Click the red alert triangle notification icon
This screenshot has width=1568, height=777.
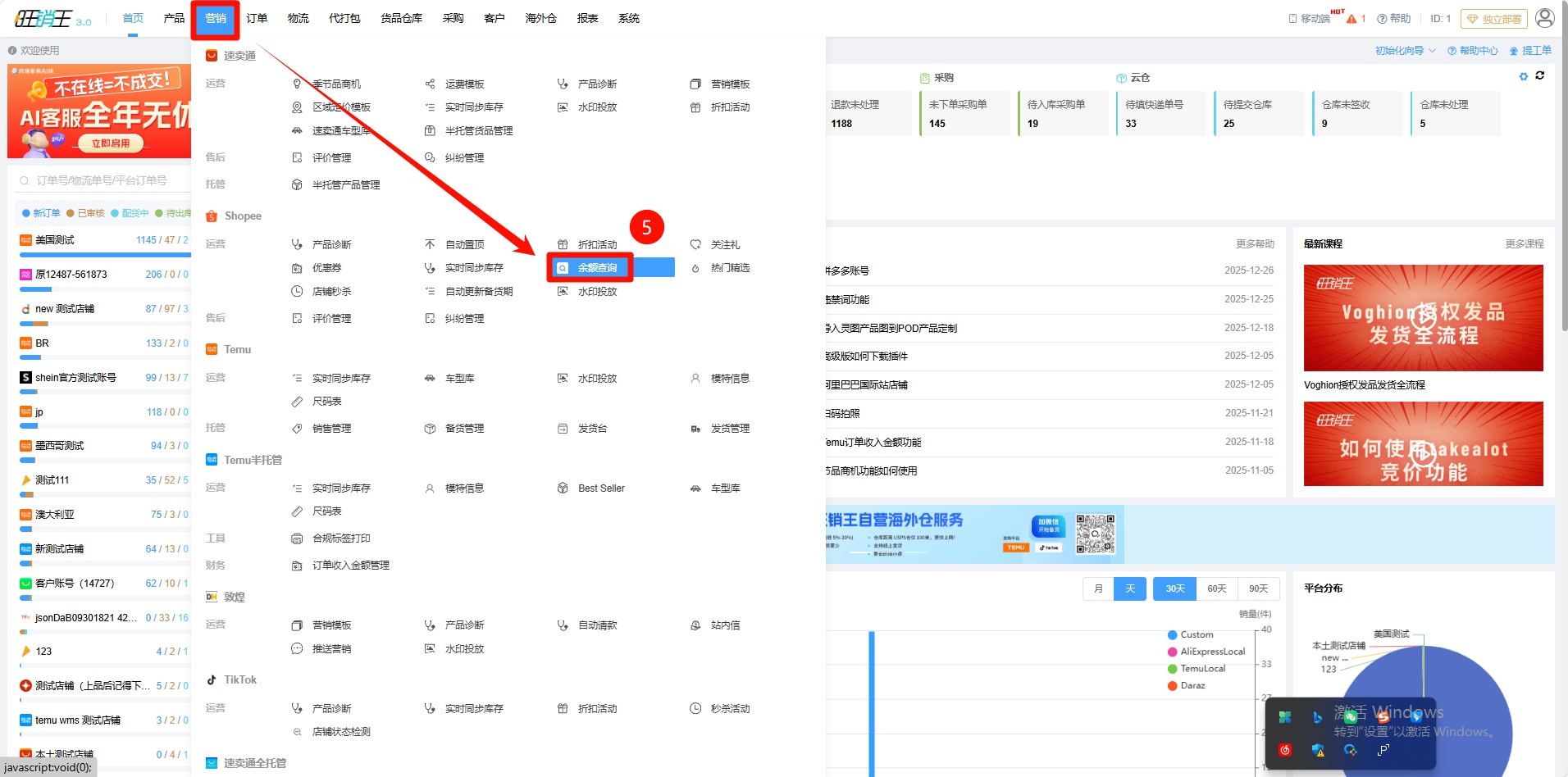tap(1351, 19)
